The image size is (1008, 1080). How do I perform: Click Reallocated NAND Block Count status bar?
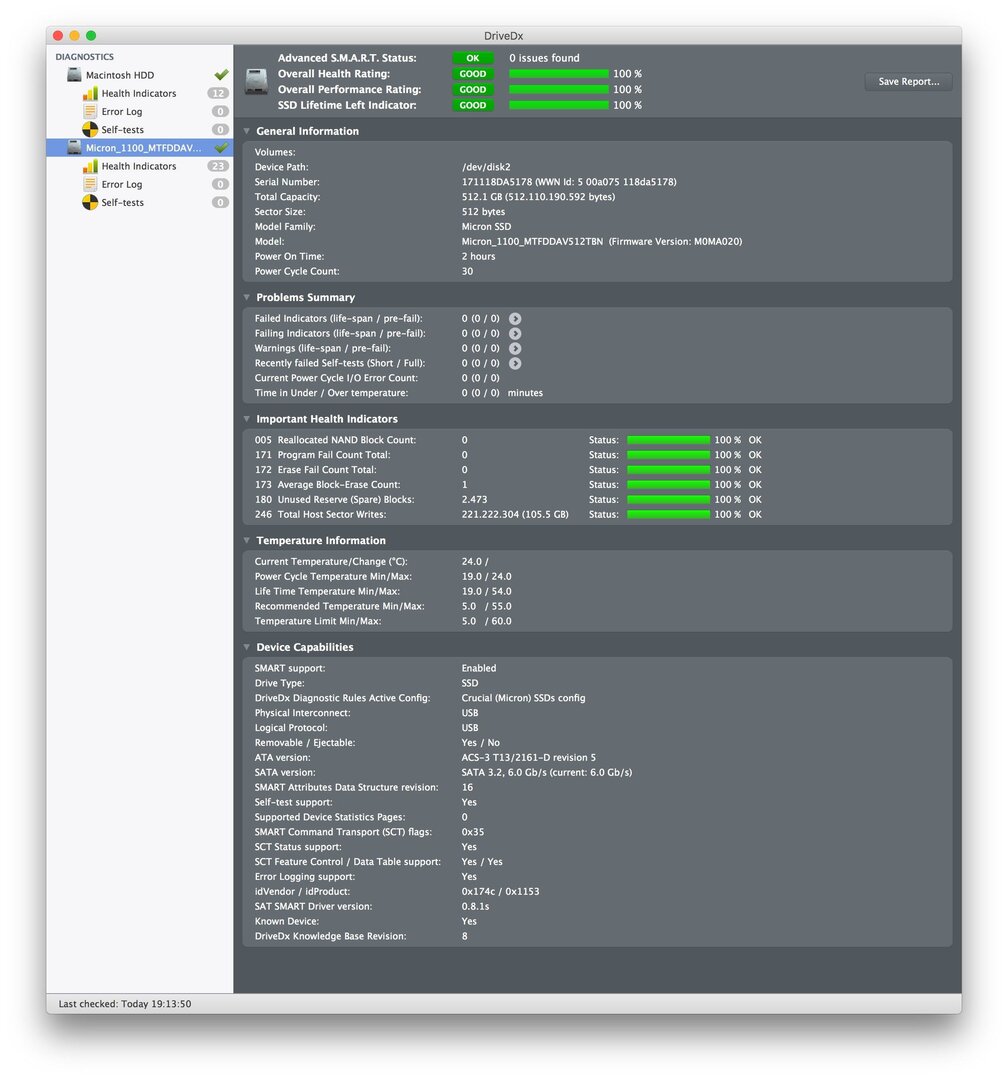click(668, 439)
